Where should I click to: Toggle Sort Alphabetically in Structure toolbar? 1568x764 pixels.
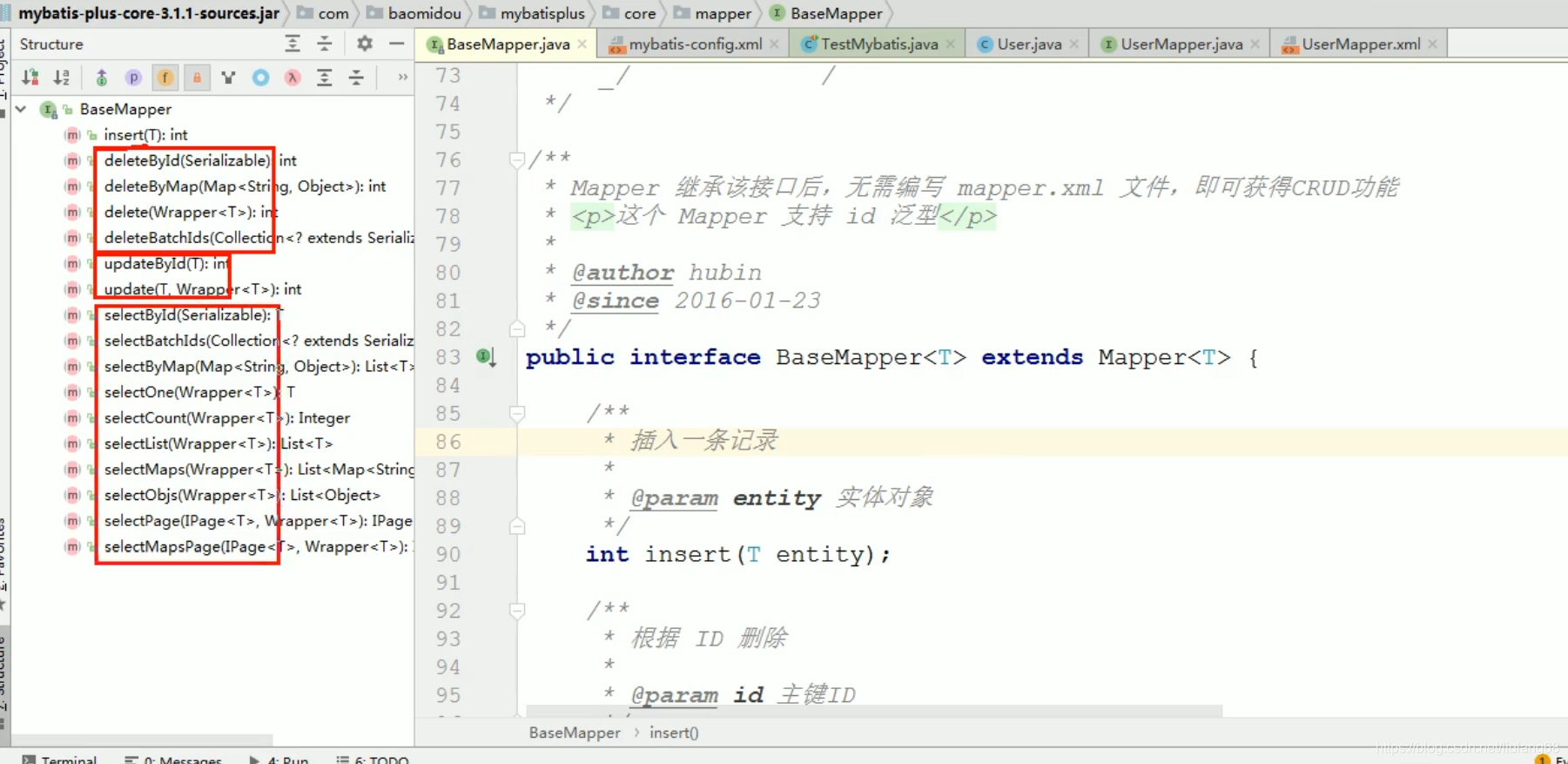click(62, 78)
